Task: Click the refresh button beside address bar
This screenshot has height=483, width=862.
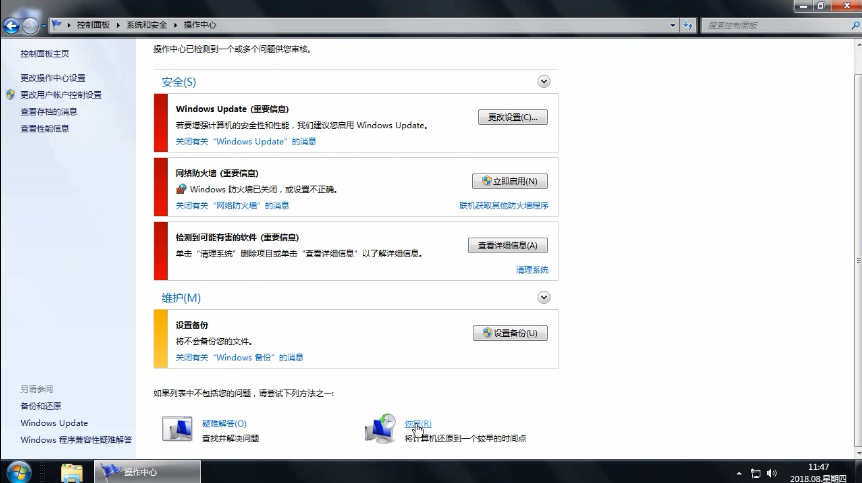Action: [688, 25]
